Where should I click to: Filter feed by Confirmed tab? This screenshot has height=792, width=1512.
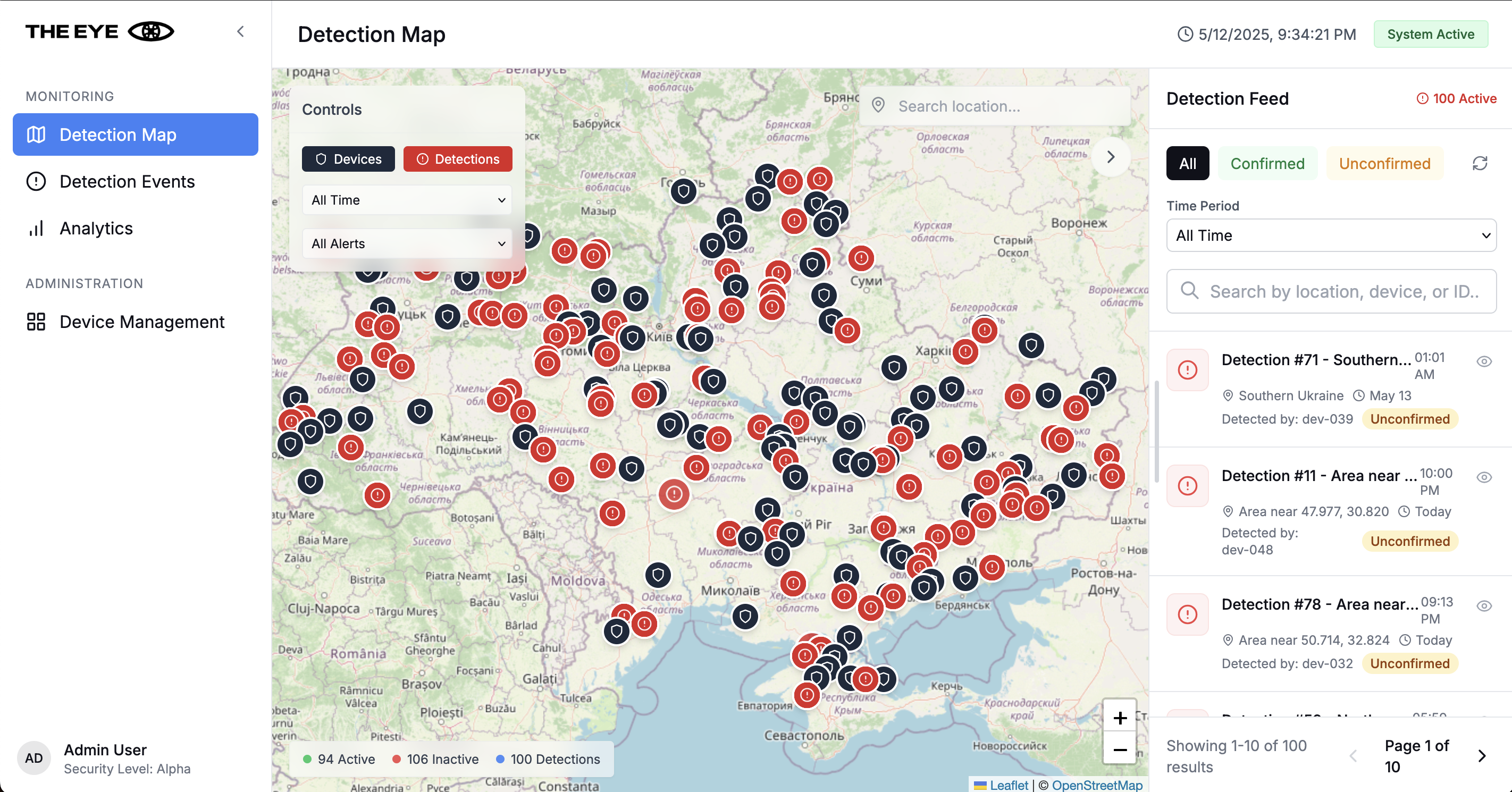click(1267, 163)
